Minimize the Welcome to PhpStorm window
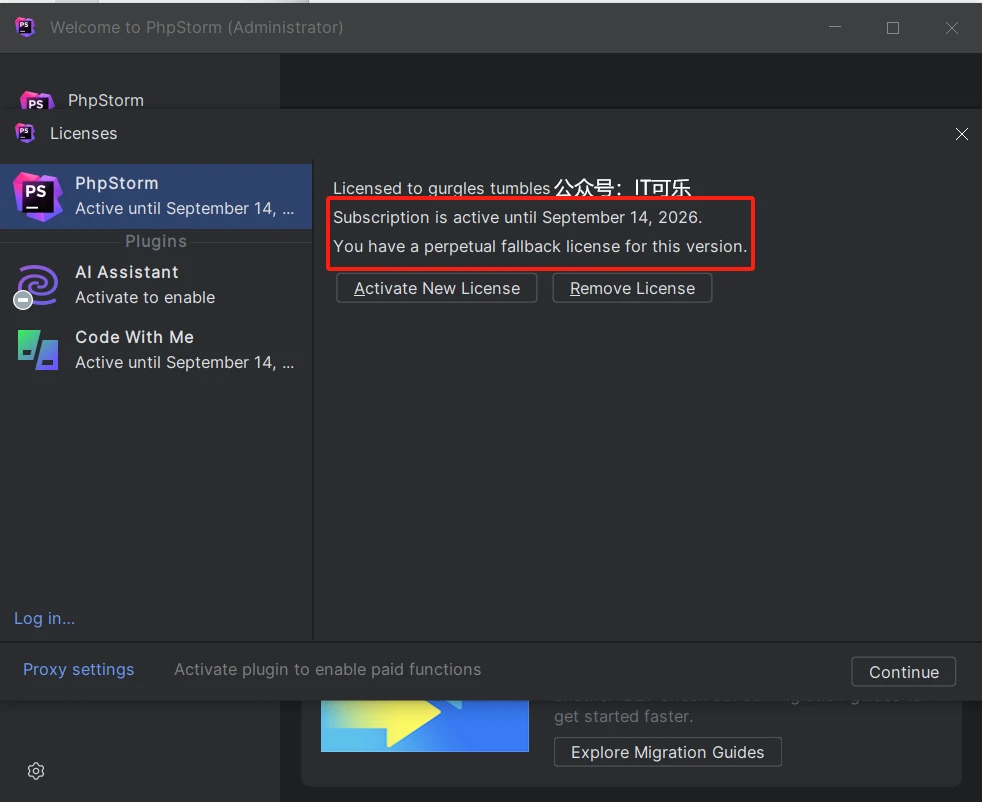This screenshot has height=802, width=982. tap(835, 28)
